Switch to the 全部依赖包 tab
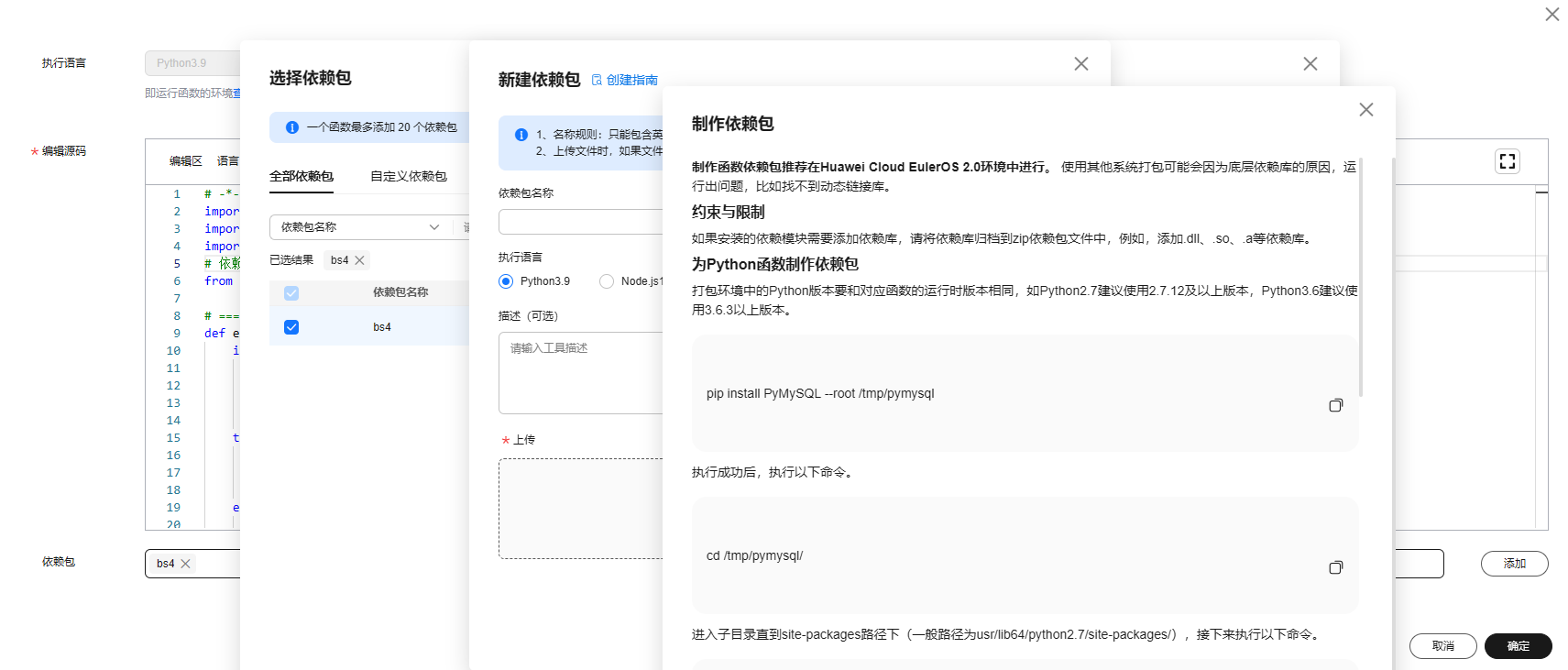The image size is (1568, 670). (x=301, y=176)
